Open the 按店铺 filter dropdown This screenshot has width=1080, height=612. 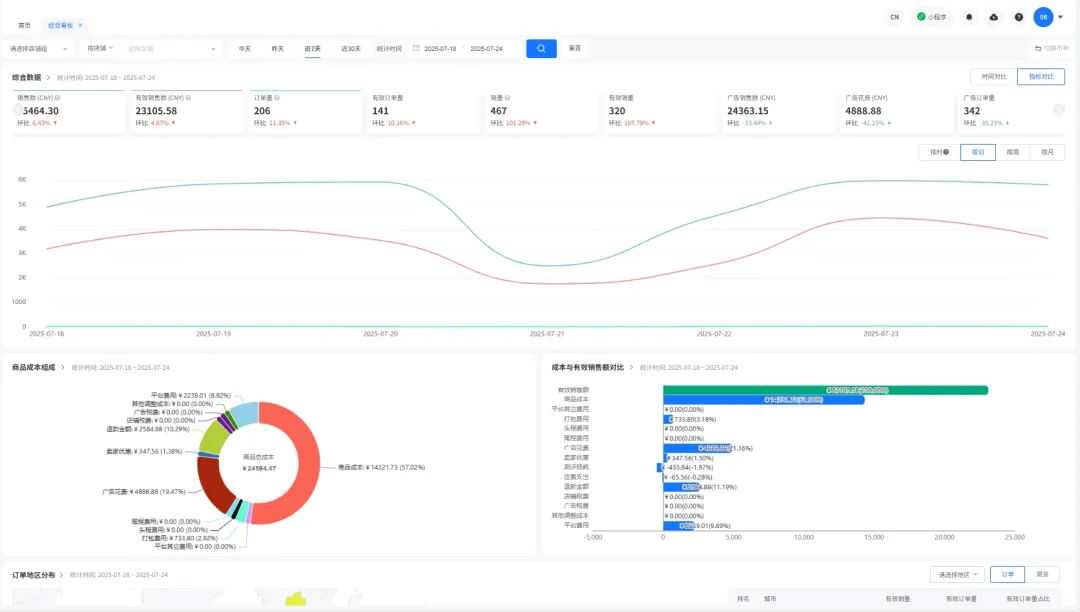coord(100,48)
